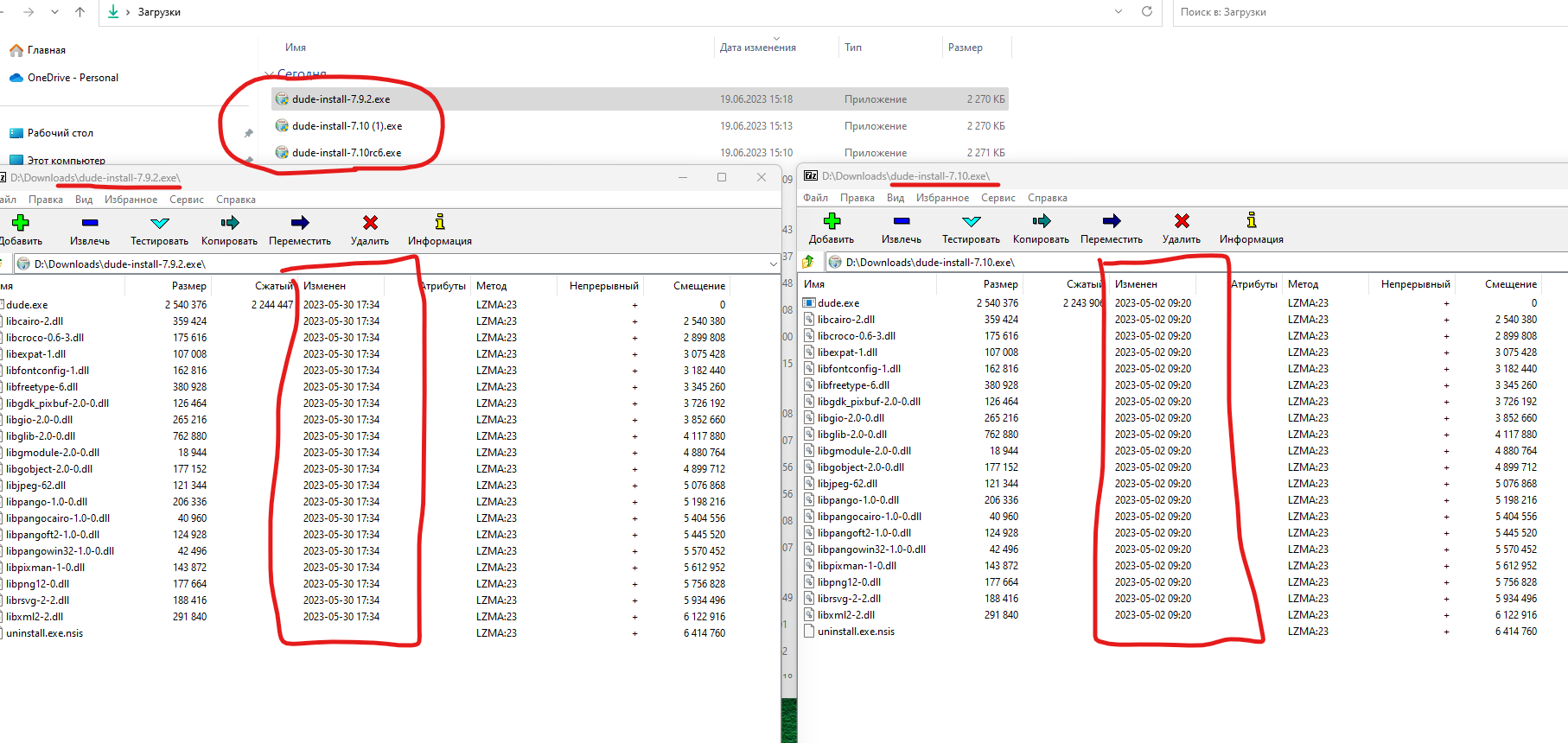Click the Поиск в: Загрузки search box
The image size is (1568, 743).
[1369, 12]
